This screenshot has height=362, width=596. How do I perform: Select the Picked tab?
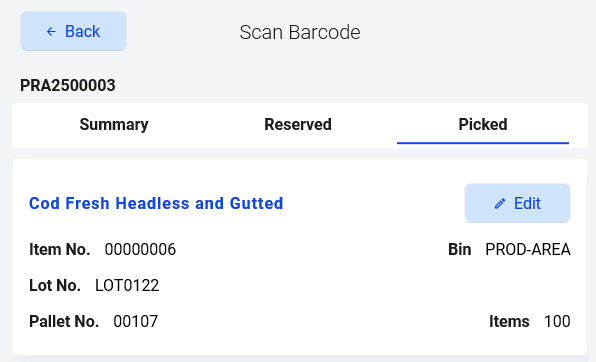483,125
